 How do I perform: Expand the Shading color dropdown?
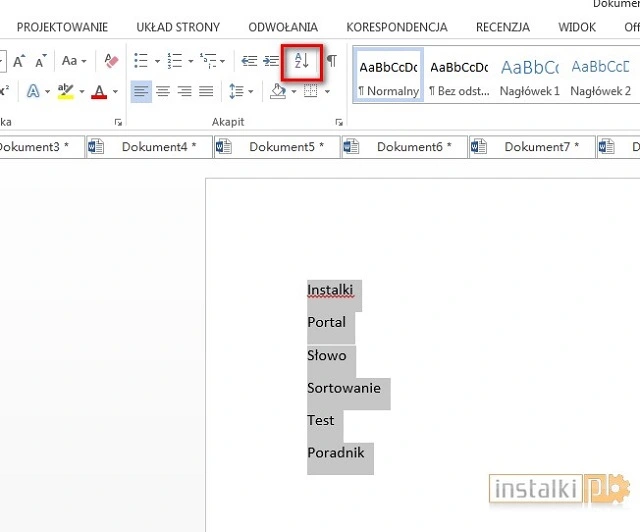click(x=294, y=91)
